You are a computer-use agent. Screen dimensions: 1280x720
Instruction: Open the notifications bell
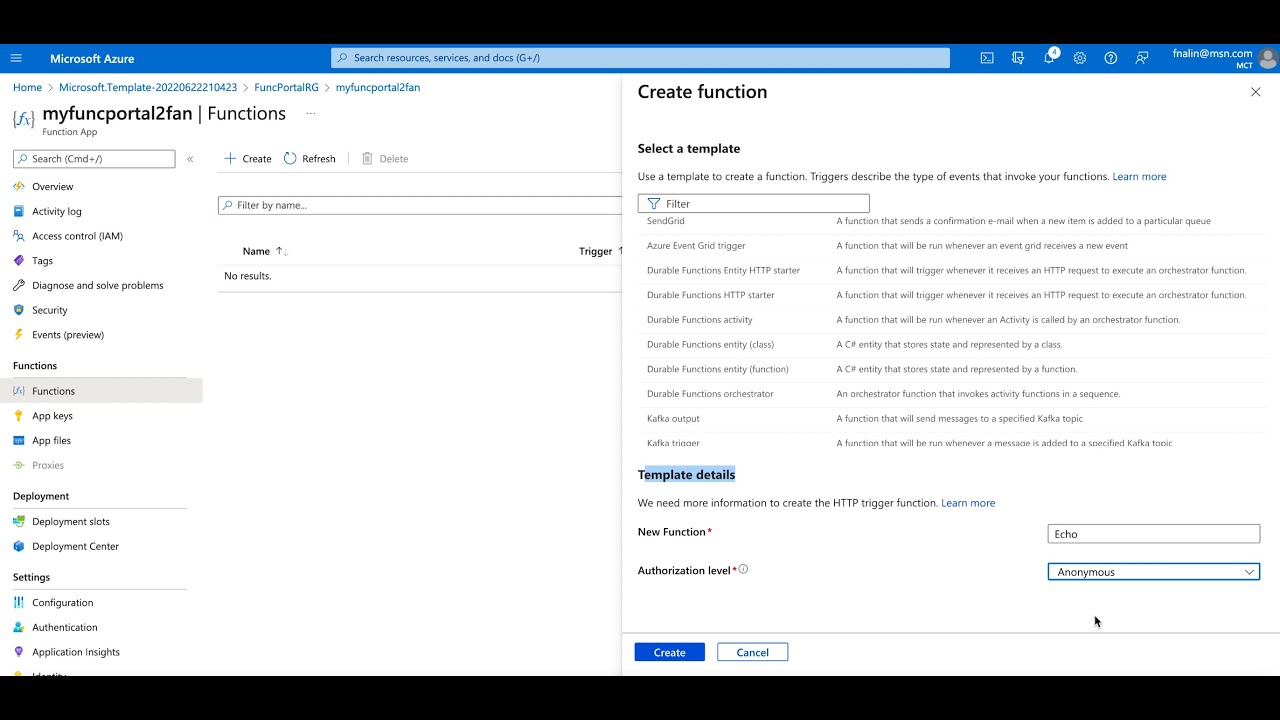[1049, 58]
